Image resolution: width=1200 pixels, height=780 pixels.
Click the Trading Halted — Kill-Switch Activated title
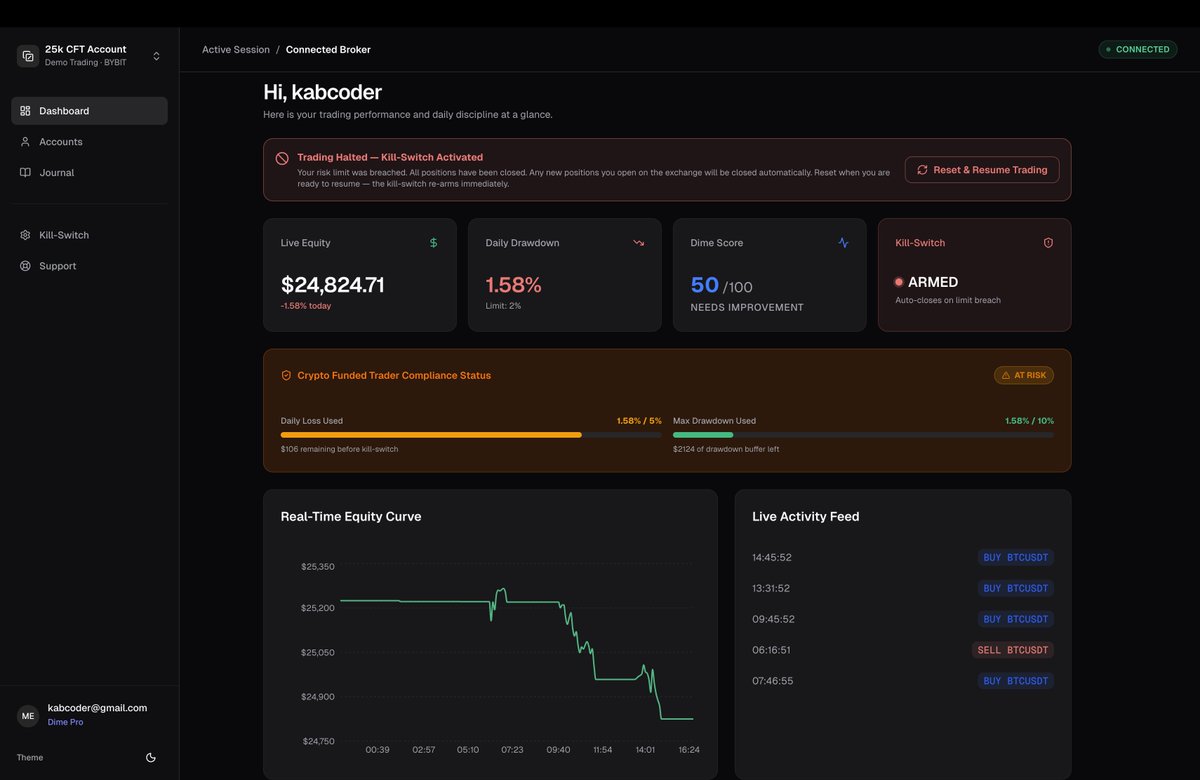pos(390,158)
